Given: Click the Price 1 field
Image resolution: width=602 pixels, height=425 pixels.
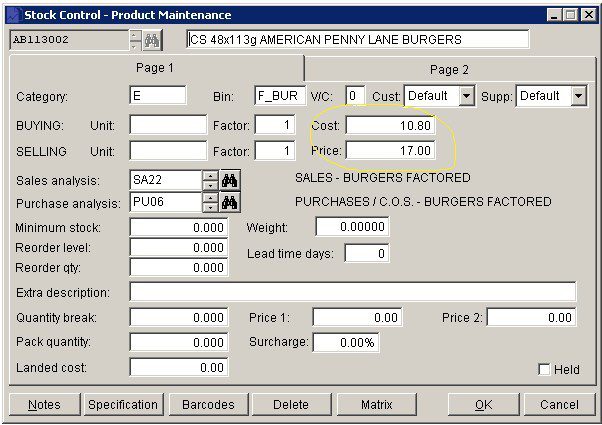Looking at the screenshot, I should [357, 317].
